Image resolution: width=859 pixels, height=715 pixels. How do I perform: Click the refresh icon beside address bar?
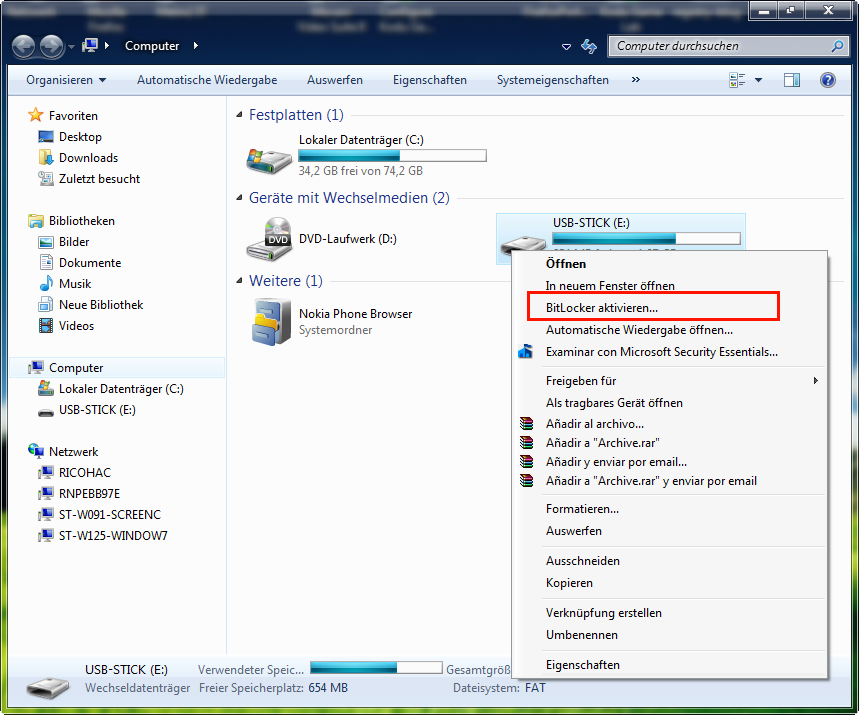(589, 46)
